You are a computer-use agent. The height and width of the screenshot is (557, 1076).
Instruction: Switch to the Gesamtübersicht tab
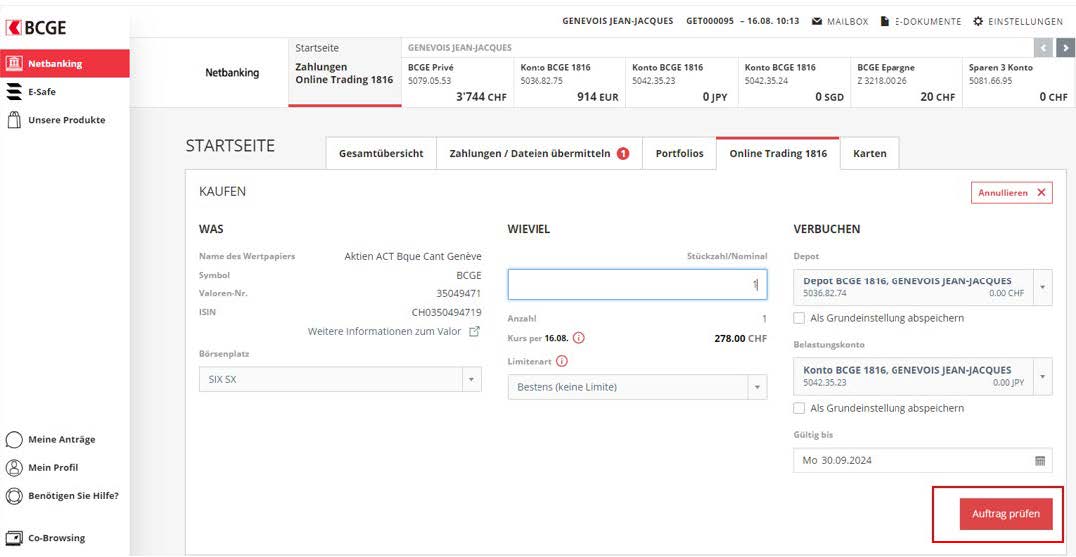tap(381, 154)
